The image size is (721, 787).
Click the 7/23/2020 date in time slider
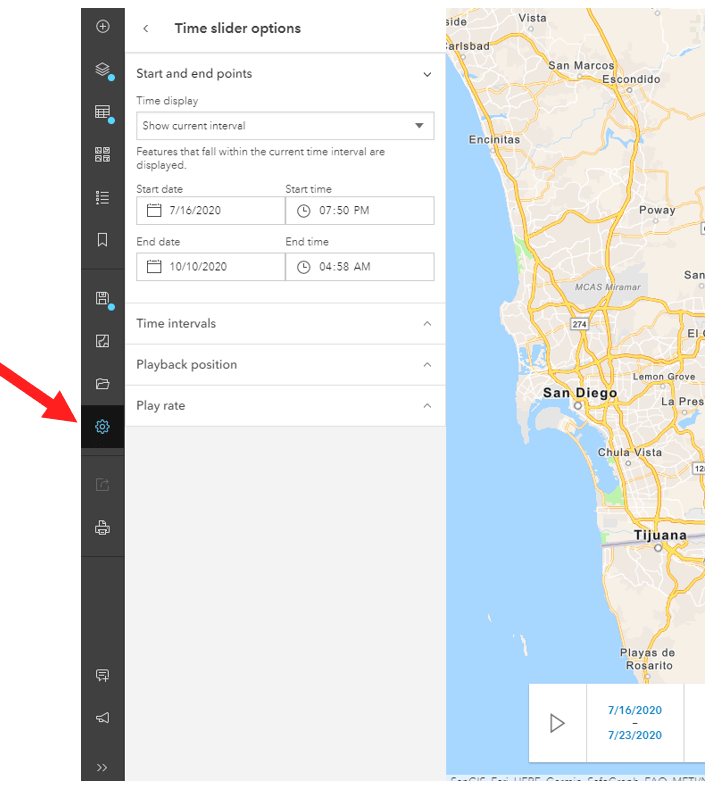pos(635,735)
